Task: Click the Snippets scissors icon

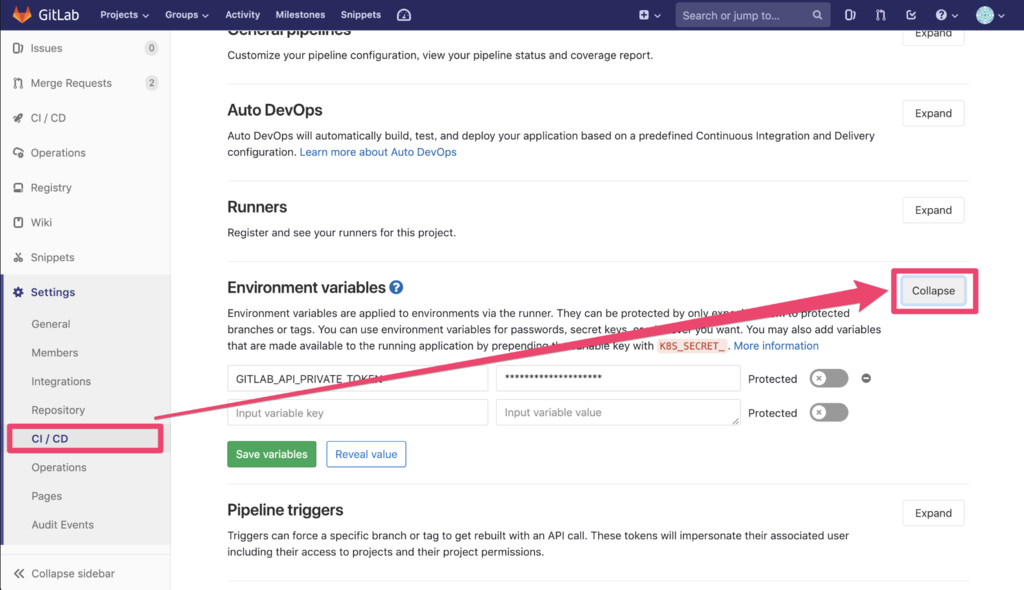Action: pyautogui.click(x=18, y=257)
